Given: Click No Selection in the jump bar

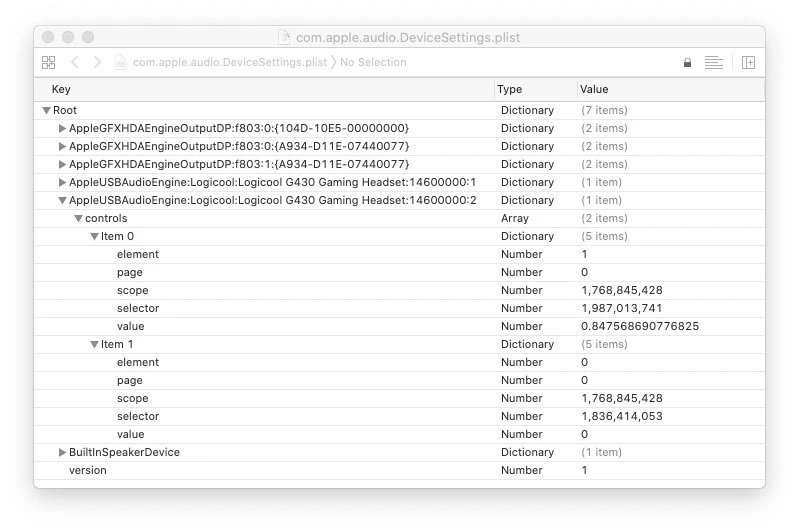Looking at the screenshot, I should tap(373, 62).
